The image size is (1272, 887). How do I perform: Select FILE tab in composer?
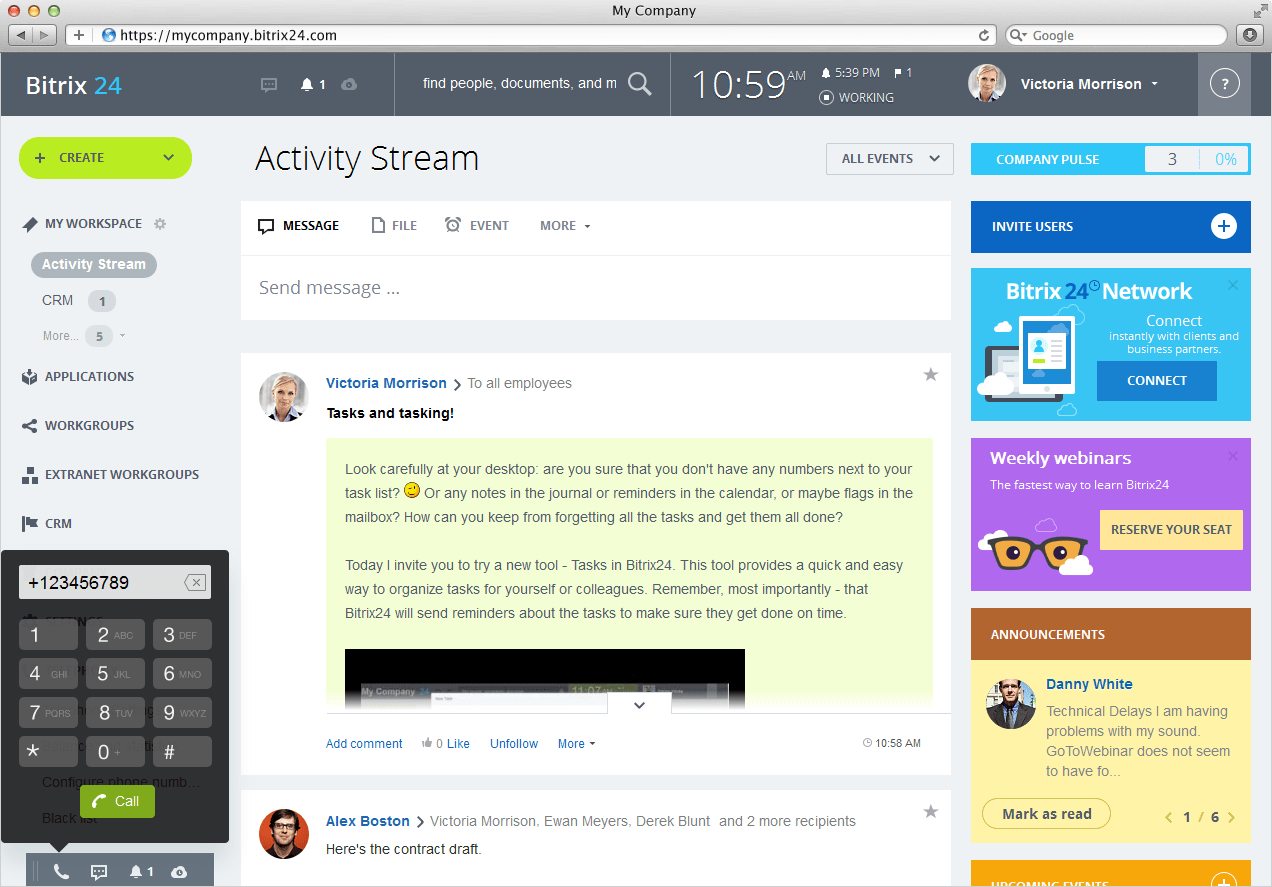394,226
